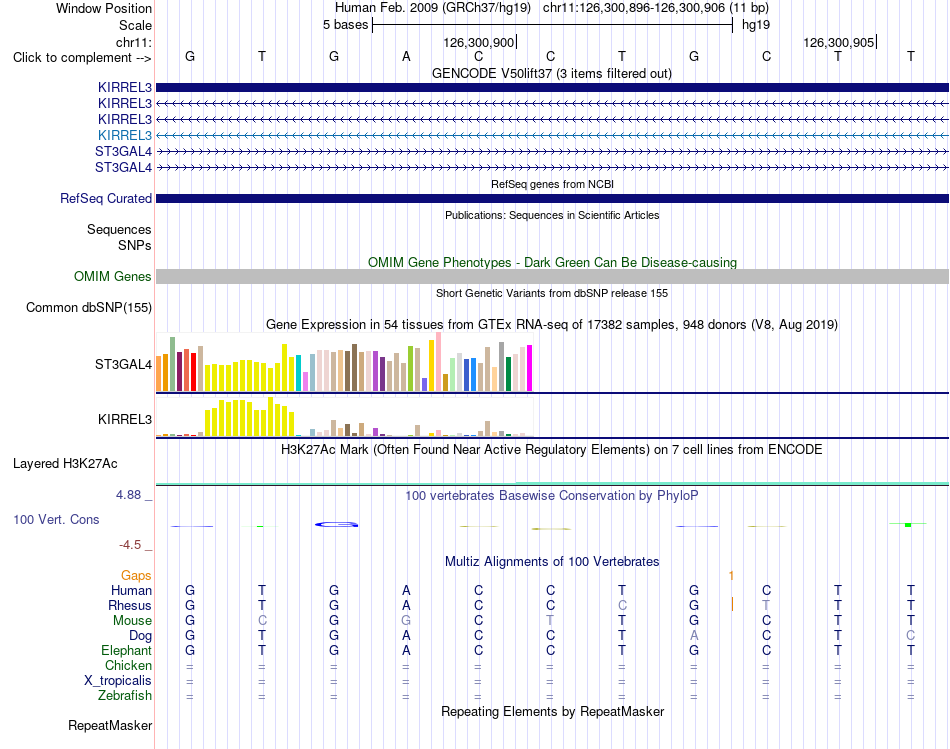Click the KIRREL3 GTEx expression label
950x749 pixels.
[x=125, y=419]
